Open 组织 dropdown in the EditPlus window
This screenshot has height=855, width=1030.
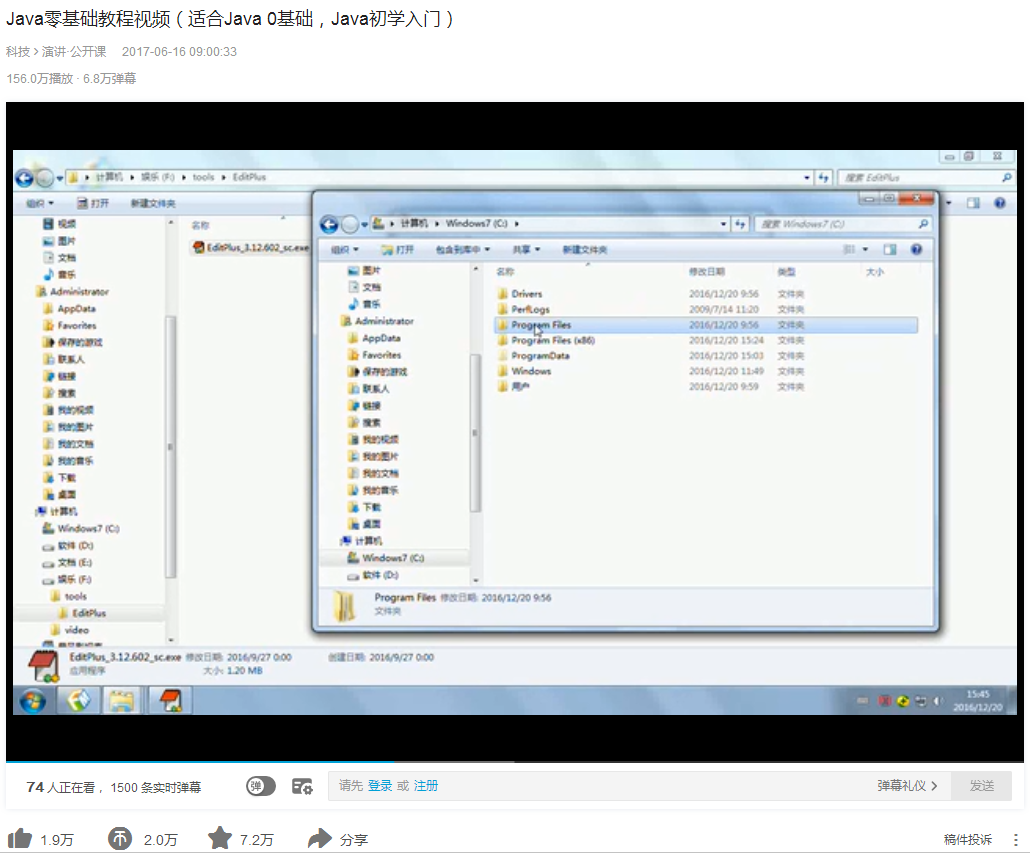(x=40, y=203)
